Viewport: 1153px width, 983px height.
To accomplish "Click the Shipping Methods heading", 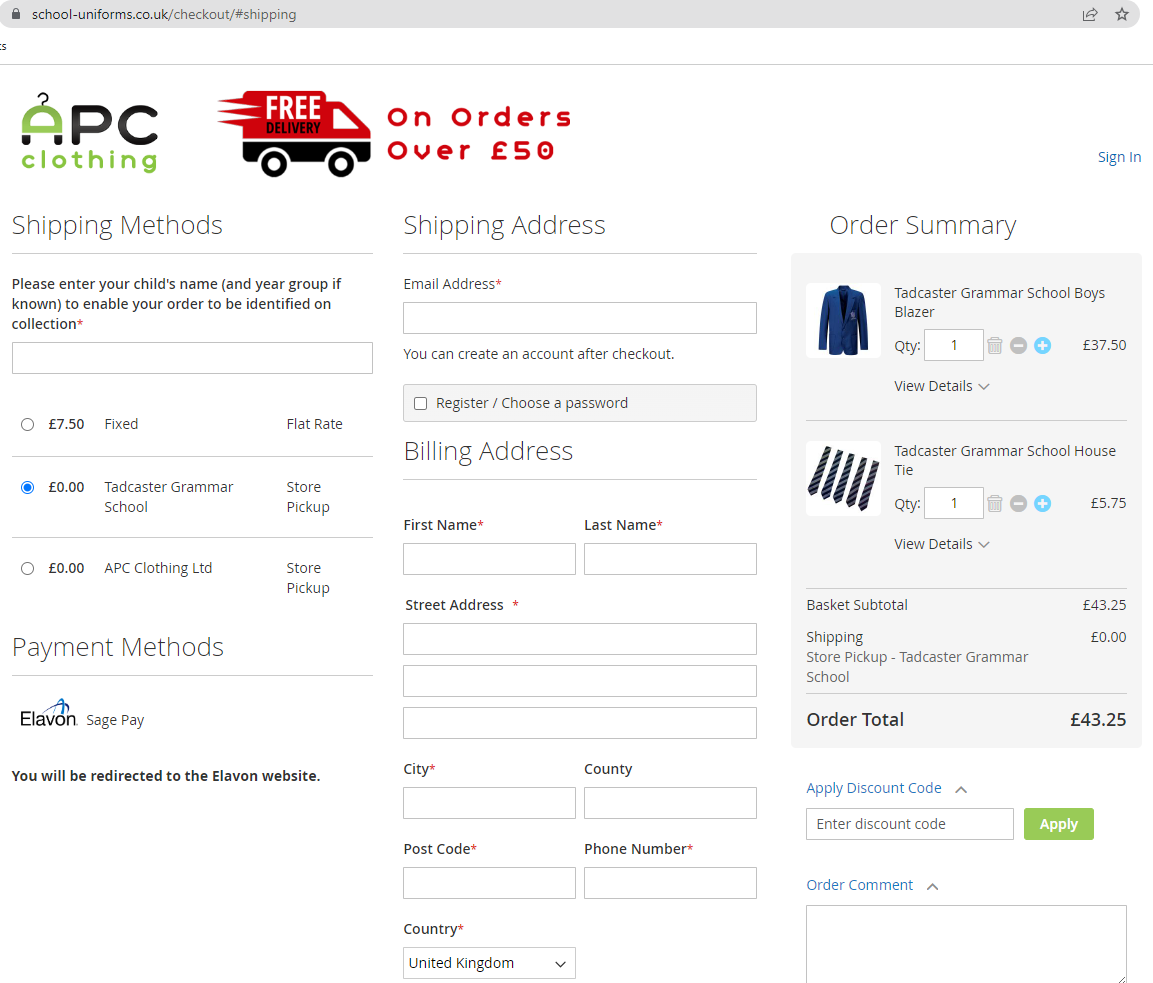I will pos(117,226).
